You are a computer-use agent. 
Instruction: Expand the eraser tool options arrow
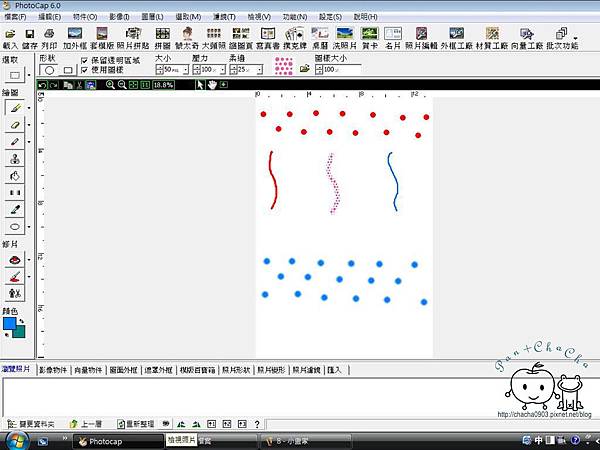[x=29, y=125]
